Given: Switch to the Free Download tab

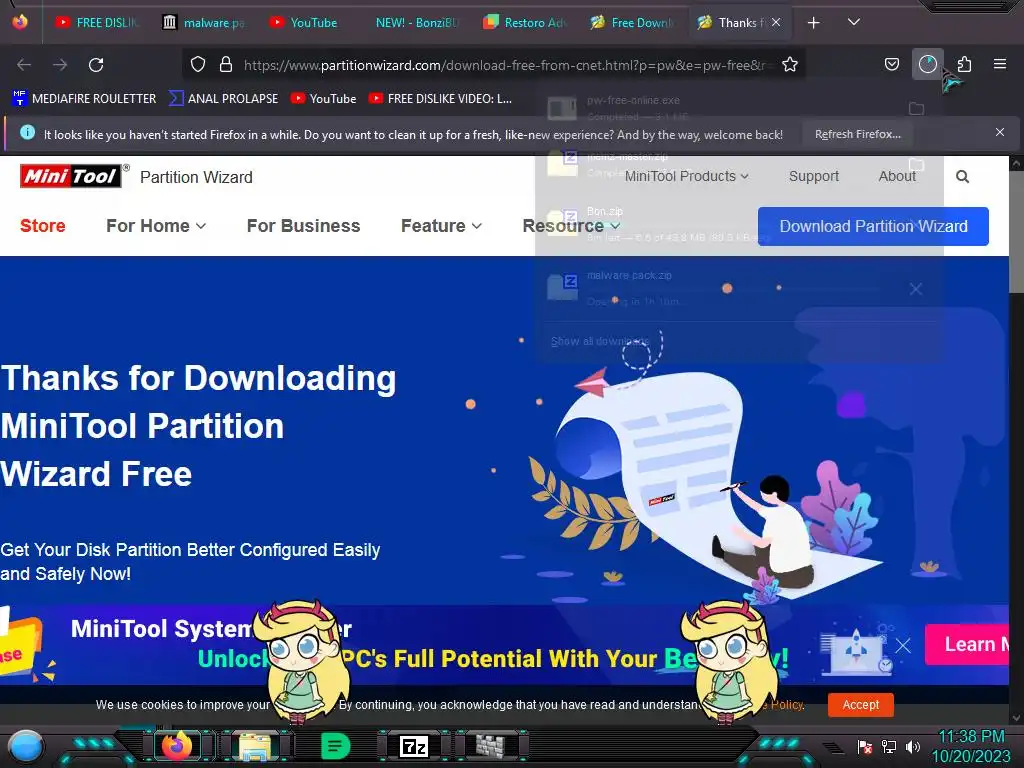Looking at the screenshot, I should pos(632,23).
